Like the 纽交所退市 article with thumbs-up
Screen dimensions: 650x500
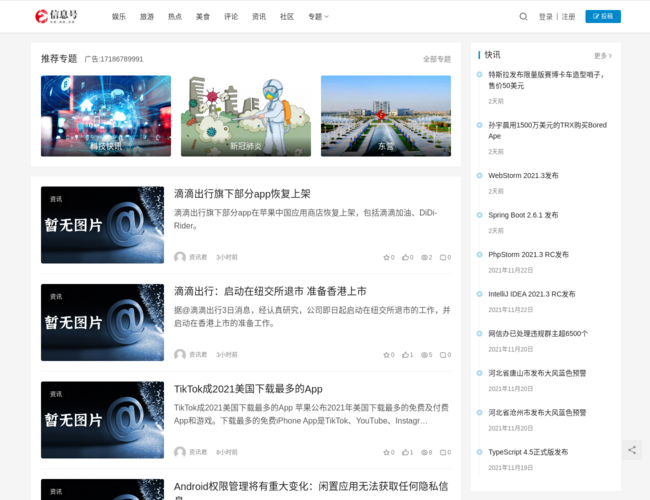coord(405,355)
